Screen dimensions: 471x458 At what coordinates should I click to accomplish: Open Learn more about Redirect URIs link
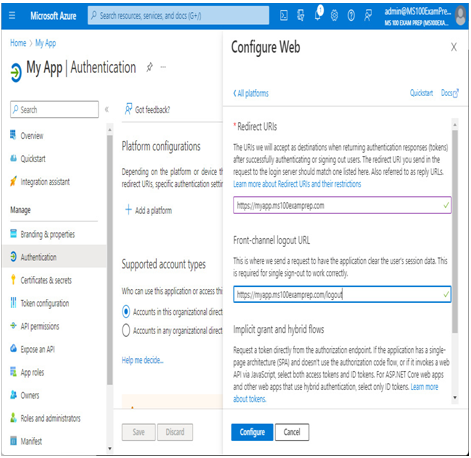(297, 184)
